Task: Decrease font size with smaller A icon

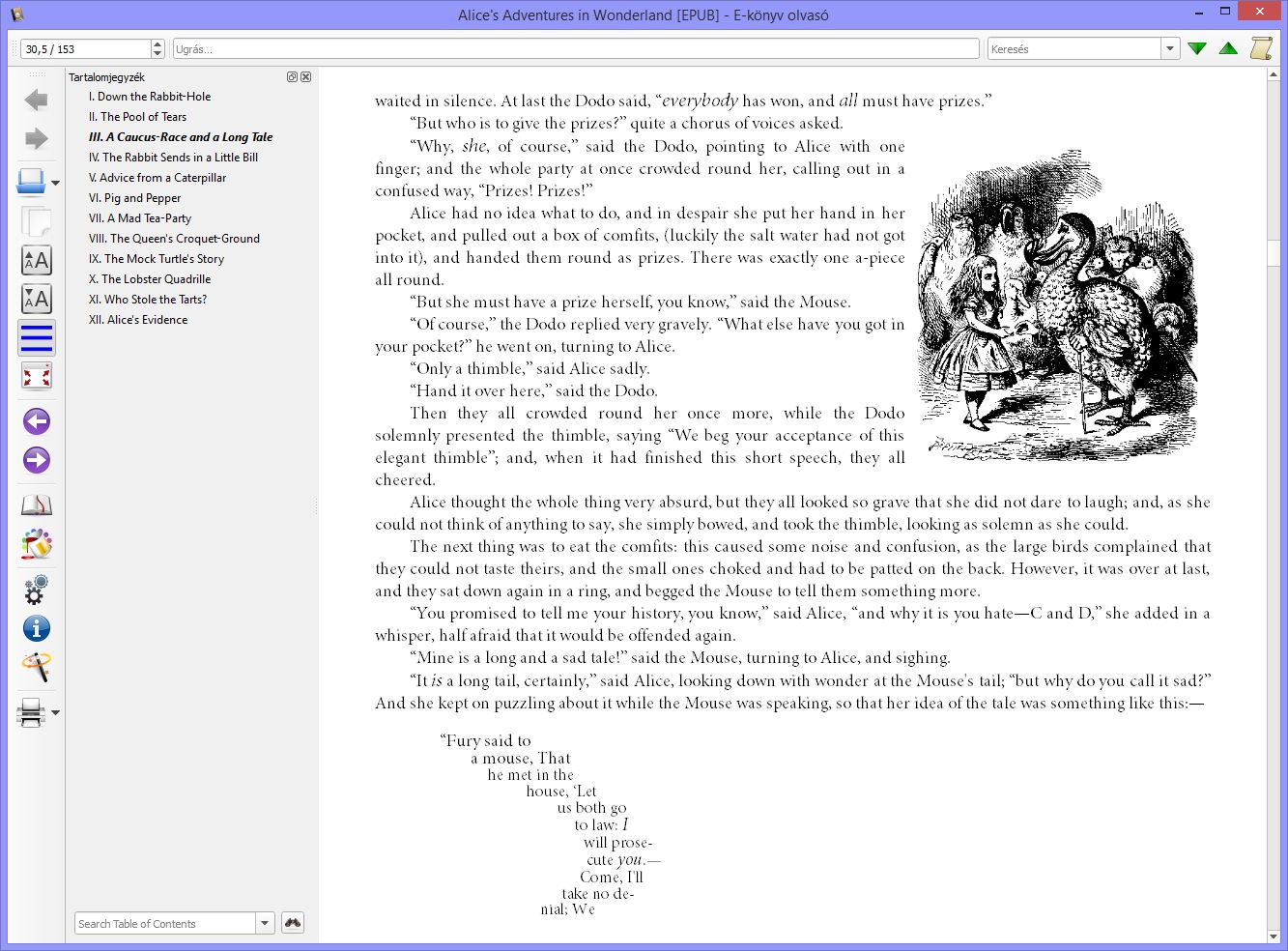Action: pos(36,299)
